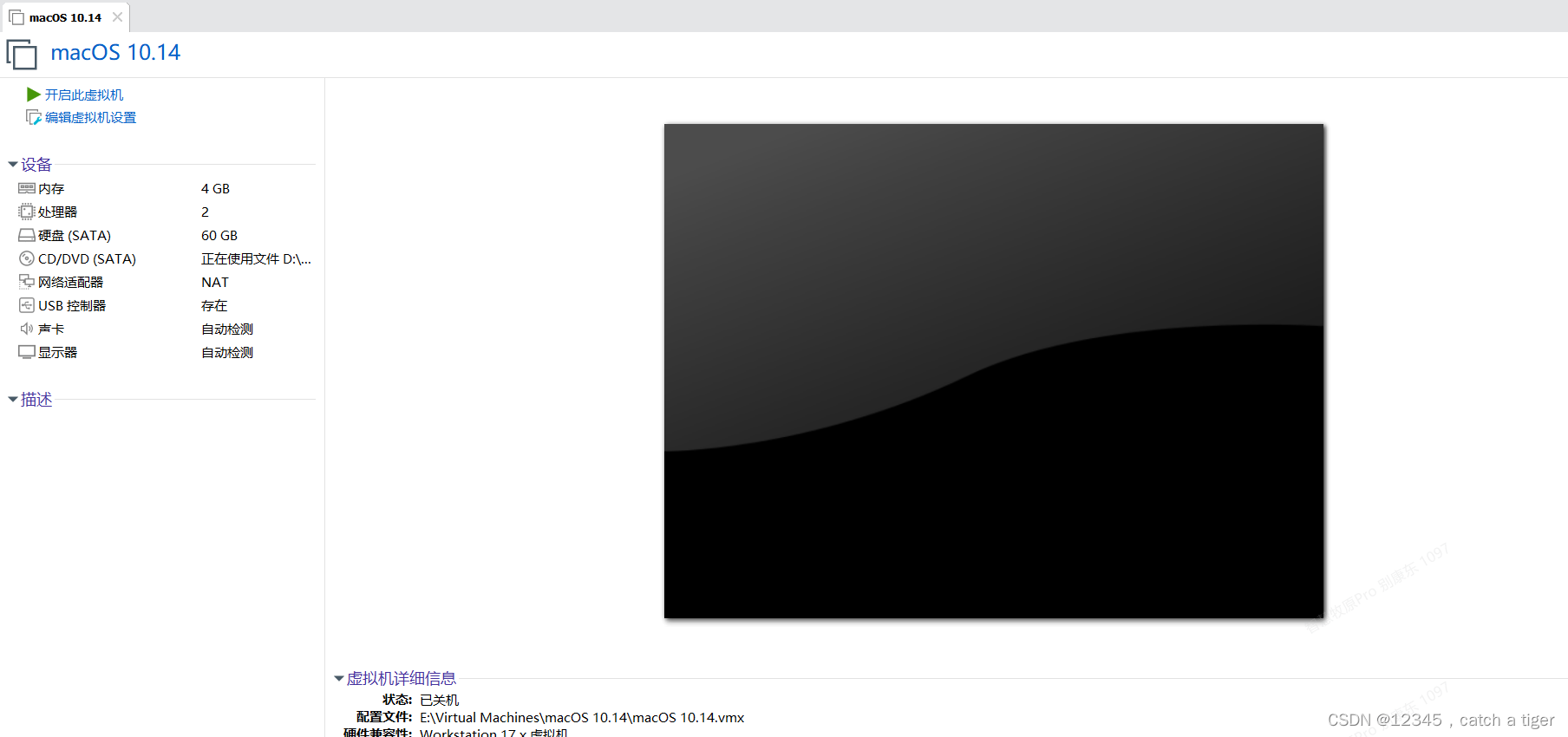
Task: Click the 状态: label
Action: (x=397, y=700)
